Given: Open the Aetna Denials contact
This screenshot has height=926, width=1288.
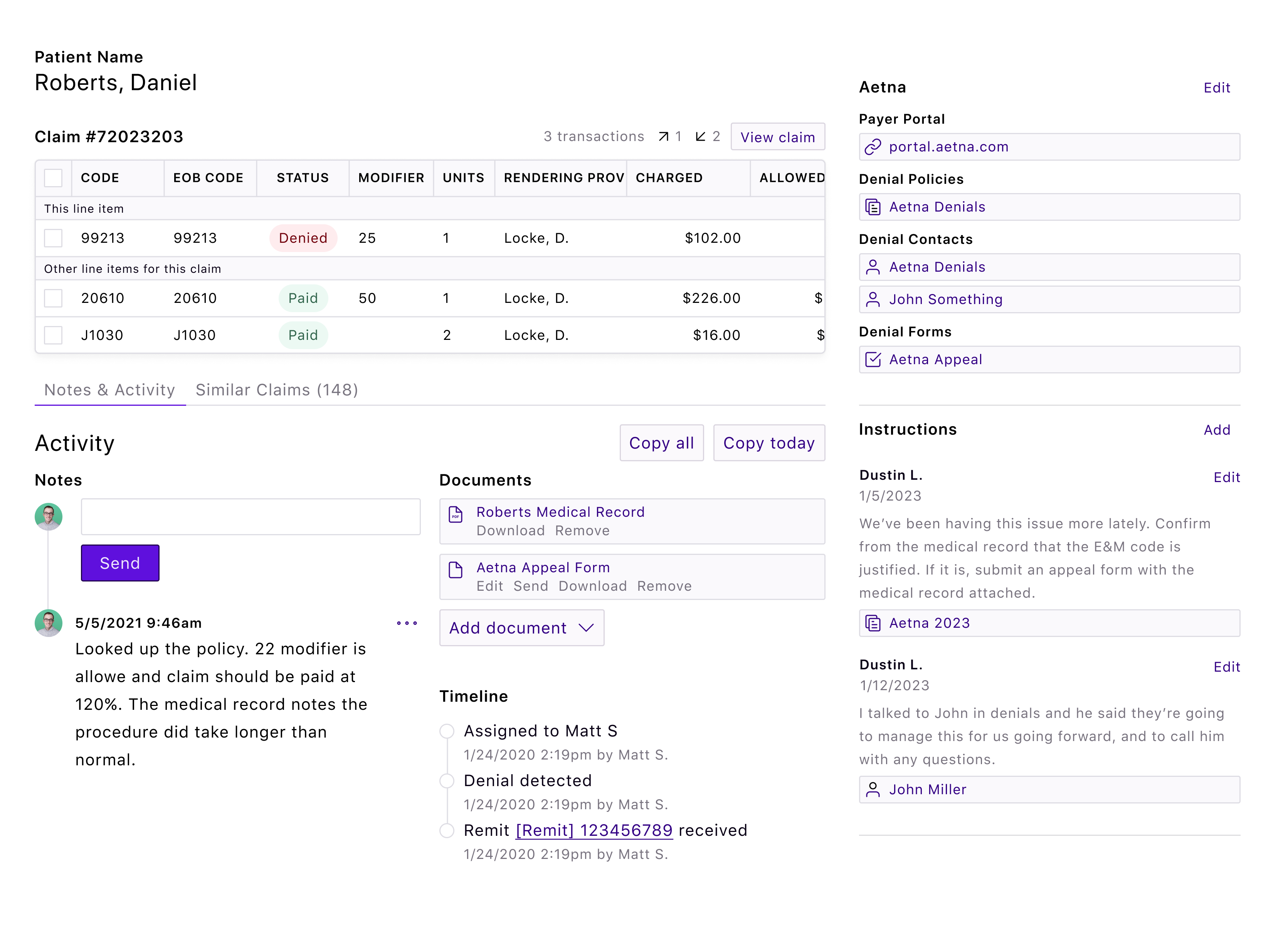Looking at the screenshot, I should pos(1049,267).
